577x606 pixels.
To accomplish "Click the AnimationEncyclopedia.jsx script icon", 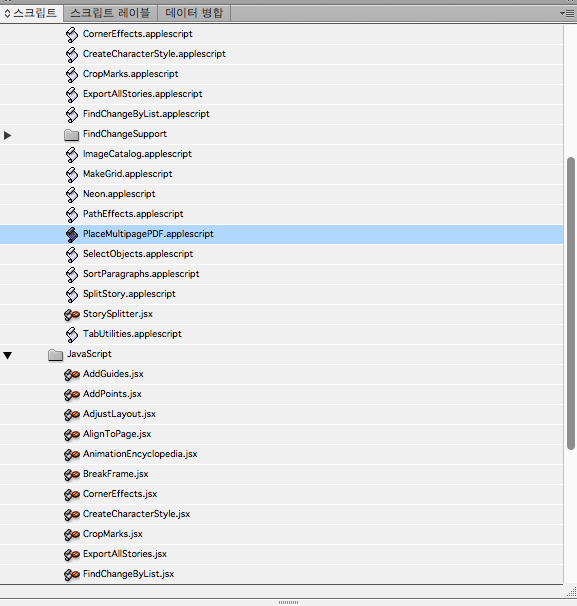I will [x=72, y=455].
